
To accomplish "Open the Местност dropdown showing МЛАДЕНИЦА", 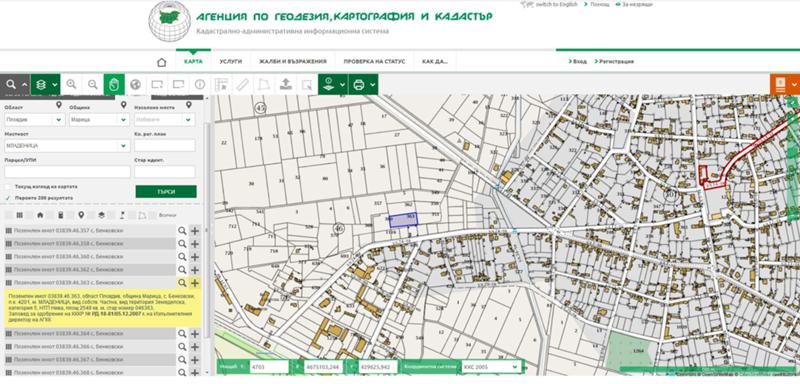I will click(67, 145).
